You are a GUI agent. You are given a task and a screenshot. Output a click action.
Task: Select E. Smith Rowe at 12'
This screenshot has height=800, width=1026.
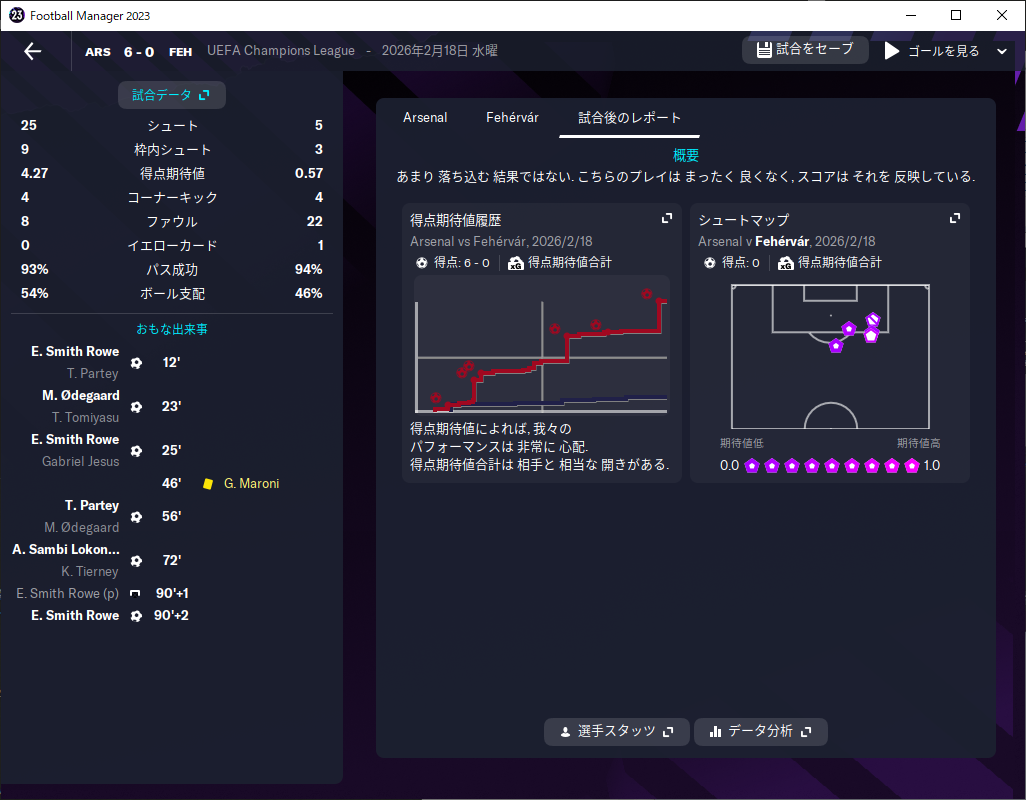coord(75,351)
